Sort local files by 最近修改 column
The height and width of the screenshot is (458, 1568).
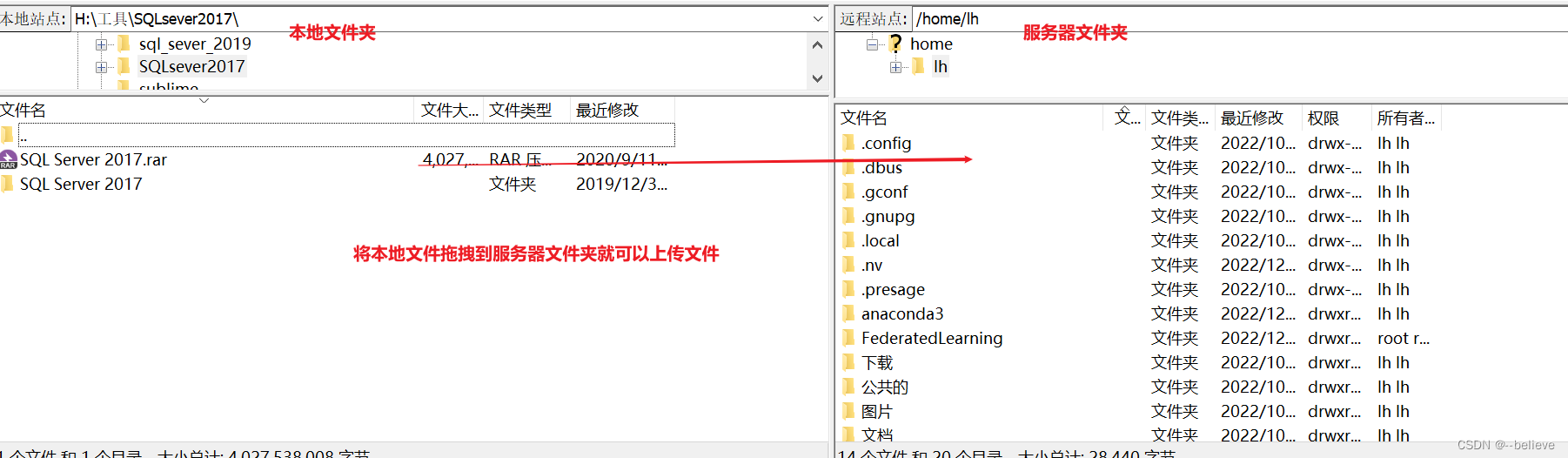(622, 110)
